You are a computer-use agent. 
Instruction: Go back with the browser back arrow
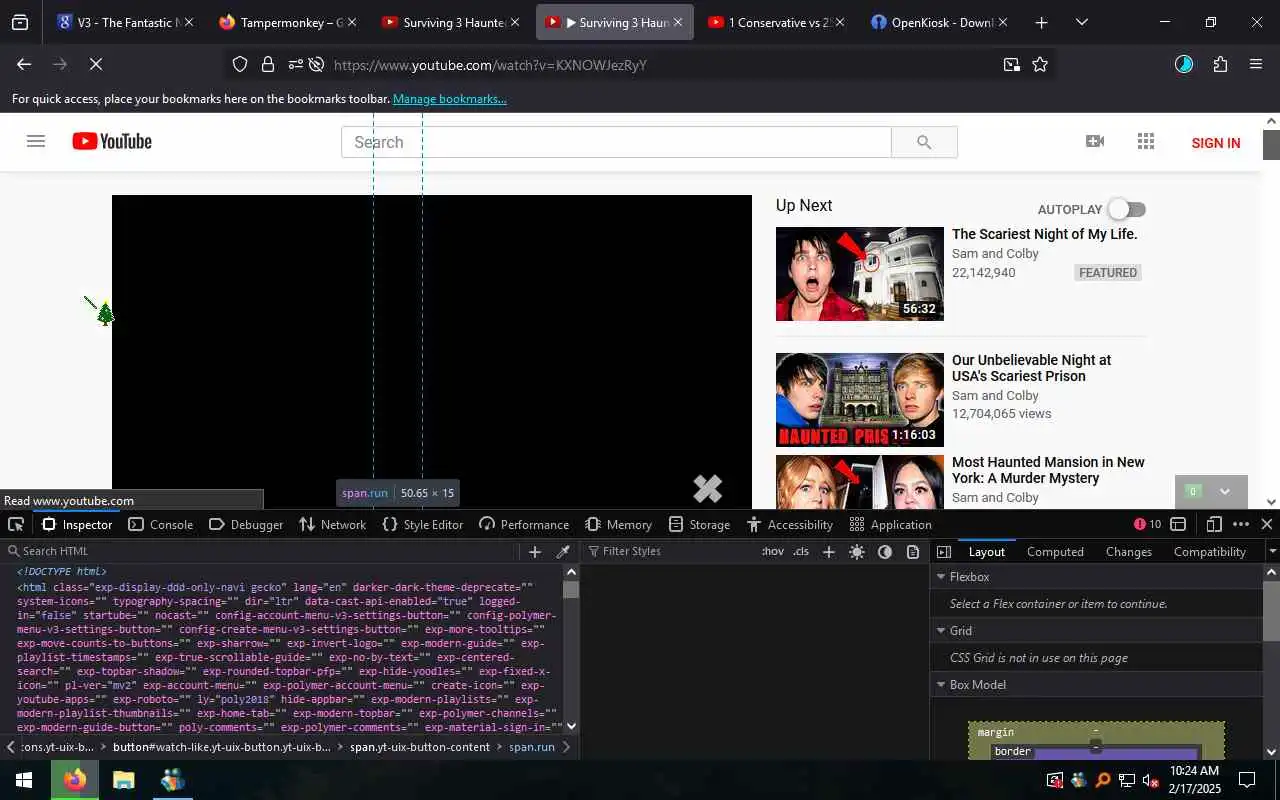pyautogui.click(x=24, y=64)
